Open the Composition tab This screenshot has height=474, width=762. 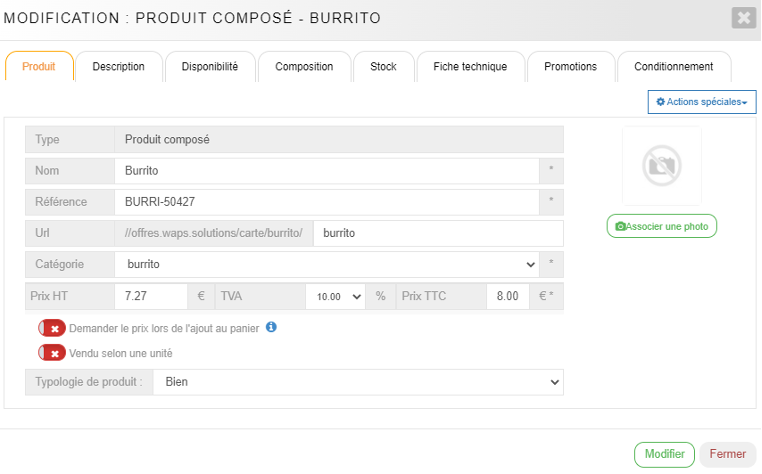click(304, 67)
